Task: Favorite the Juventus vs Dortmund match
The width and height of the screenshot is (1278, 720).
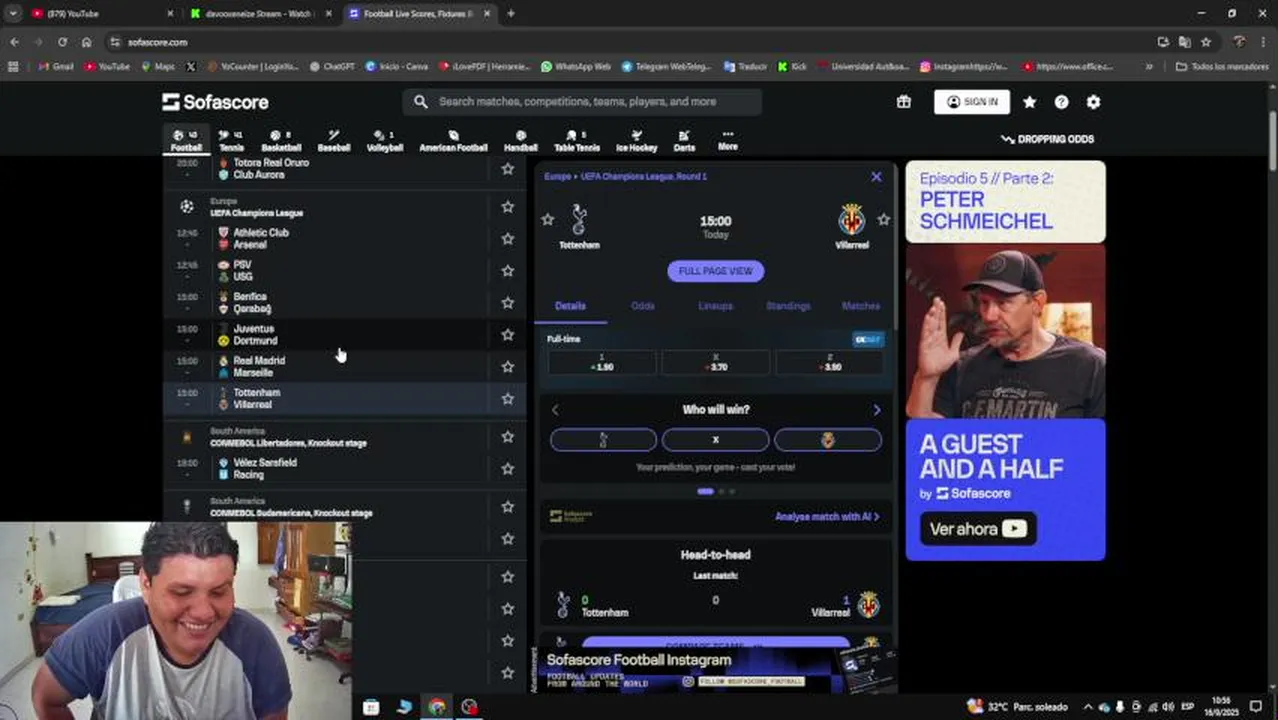Action: coord(507,334)
